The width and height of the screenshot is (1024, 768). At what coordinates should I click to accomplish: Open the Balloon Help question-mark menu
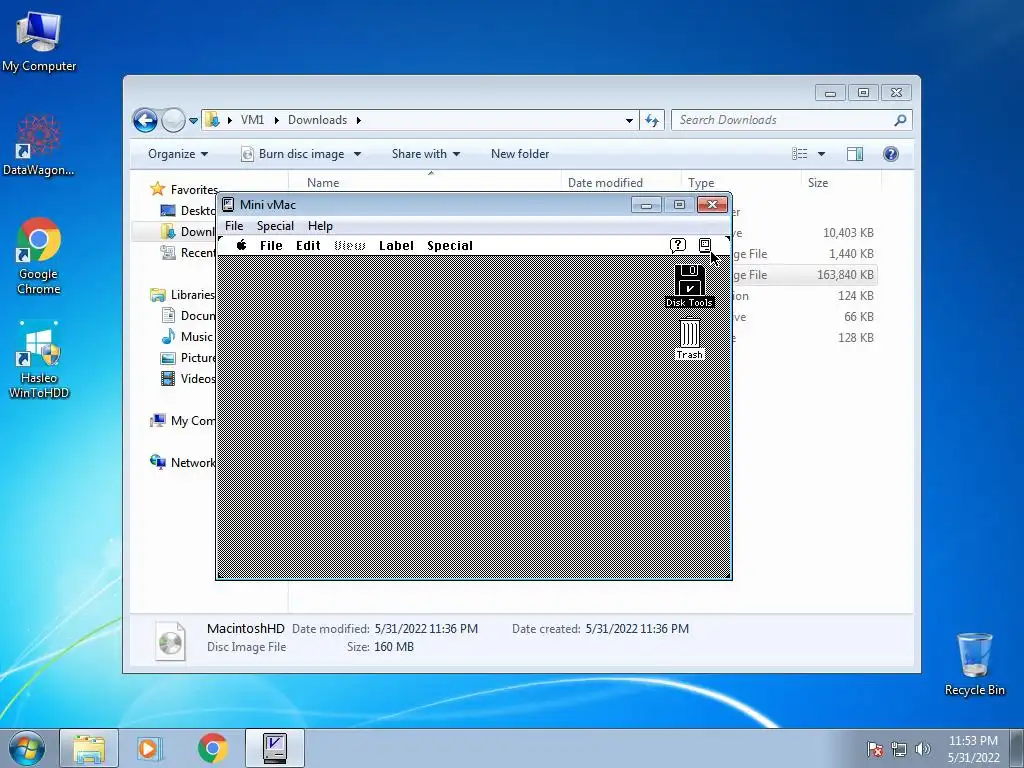pyautogui.click(x=678, y=245)
